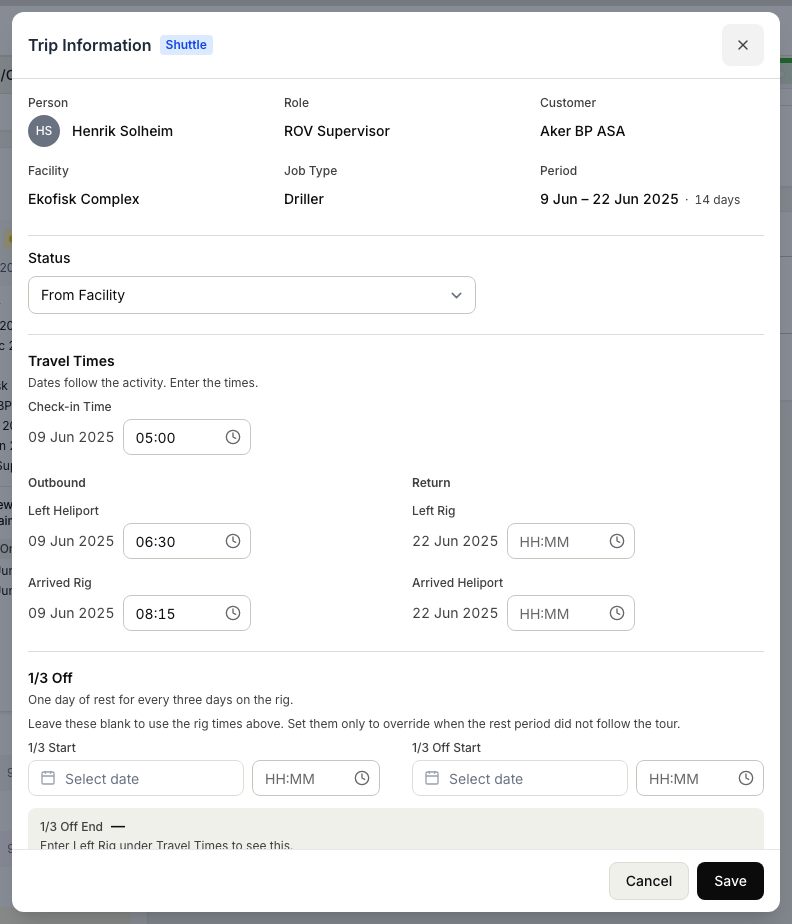Click the Travel Times heading
Image resolution: width=792 pixels, height=924 pixels.
click(x=71, y=361)
